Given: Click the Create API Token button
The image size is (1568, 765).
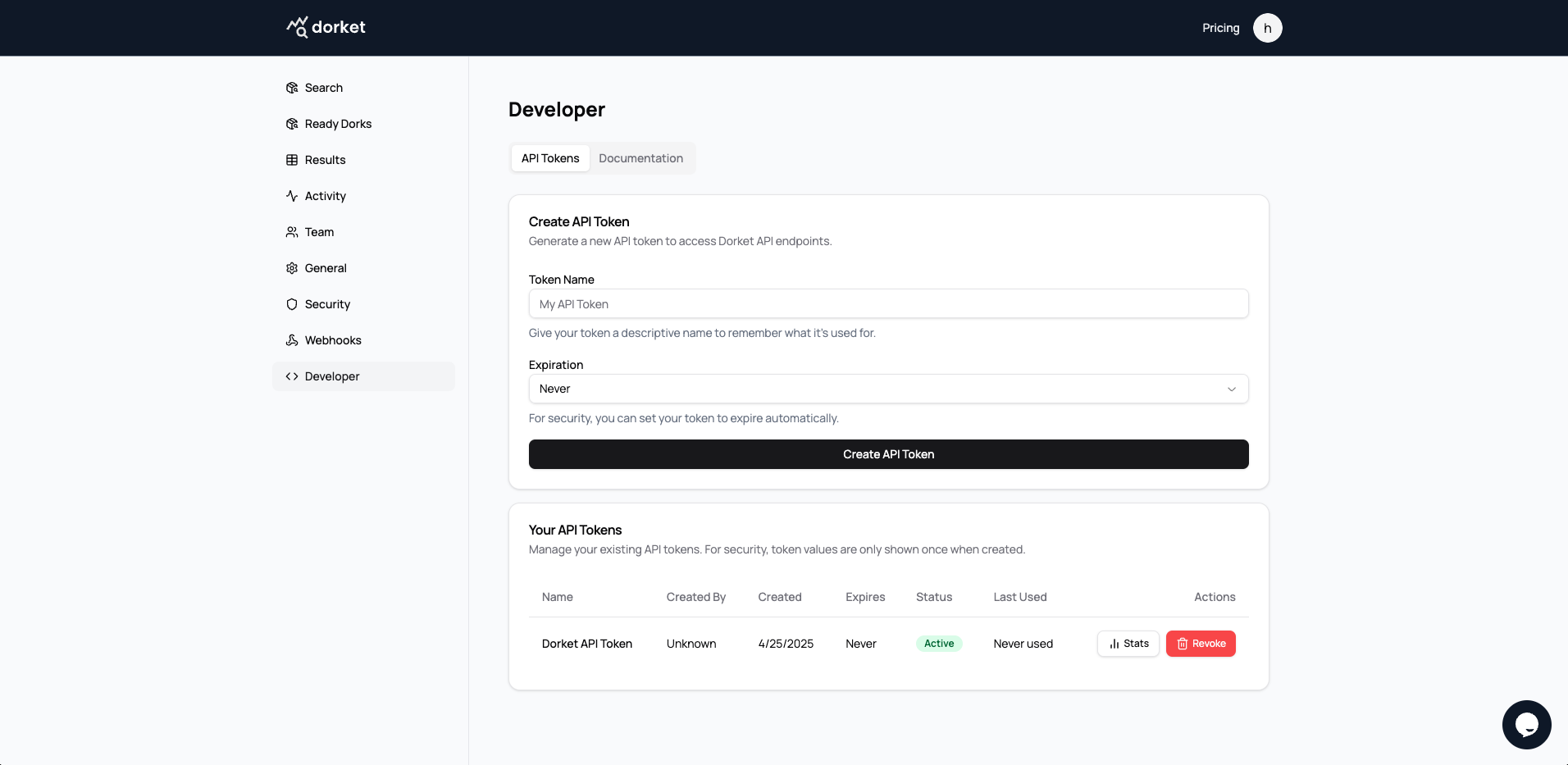Looking at the screenshot, I should coord(888,454).
